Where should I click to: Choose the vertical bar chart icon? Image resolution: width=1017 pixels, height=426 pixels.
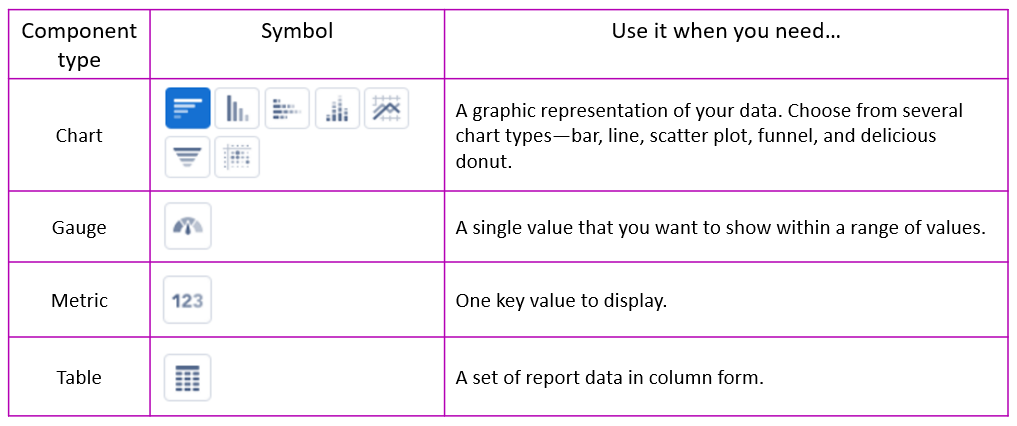tap(237, 108)
